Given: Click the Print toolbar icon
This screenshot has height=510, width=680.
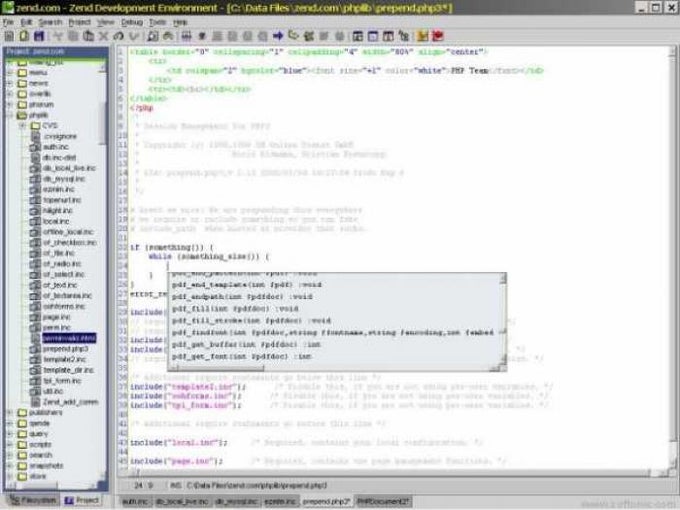Looking at the screenshot, I should (x=186, y=36).
